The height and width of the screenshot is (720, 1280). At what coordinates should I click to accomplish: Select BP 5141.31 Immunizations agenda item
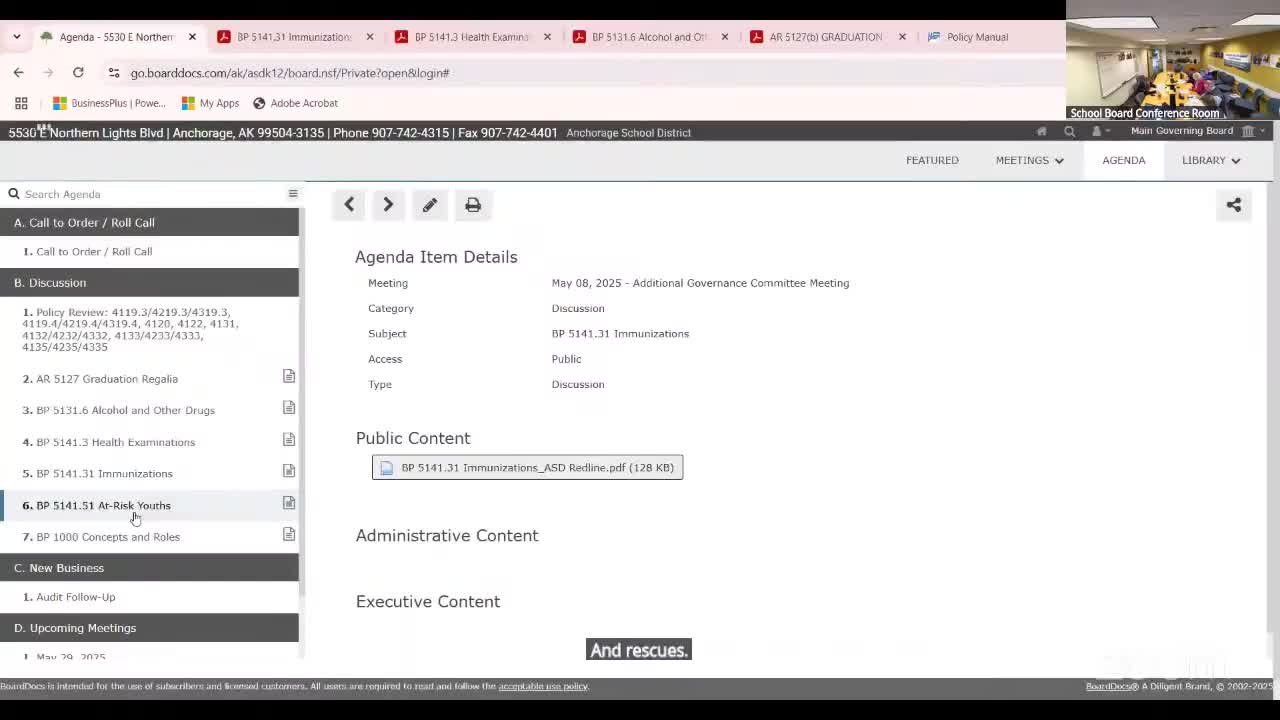98,473
